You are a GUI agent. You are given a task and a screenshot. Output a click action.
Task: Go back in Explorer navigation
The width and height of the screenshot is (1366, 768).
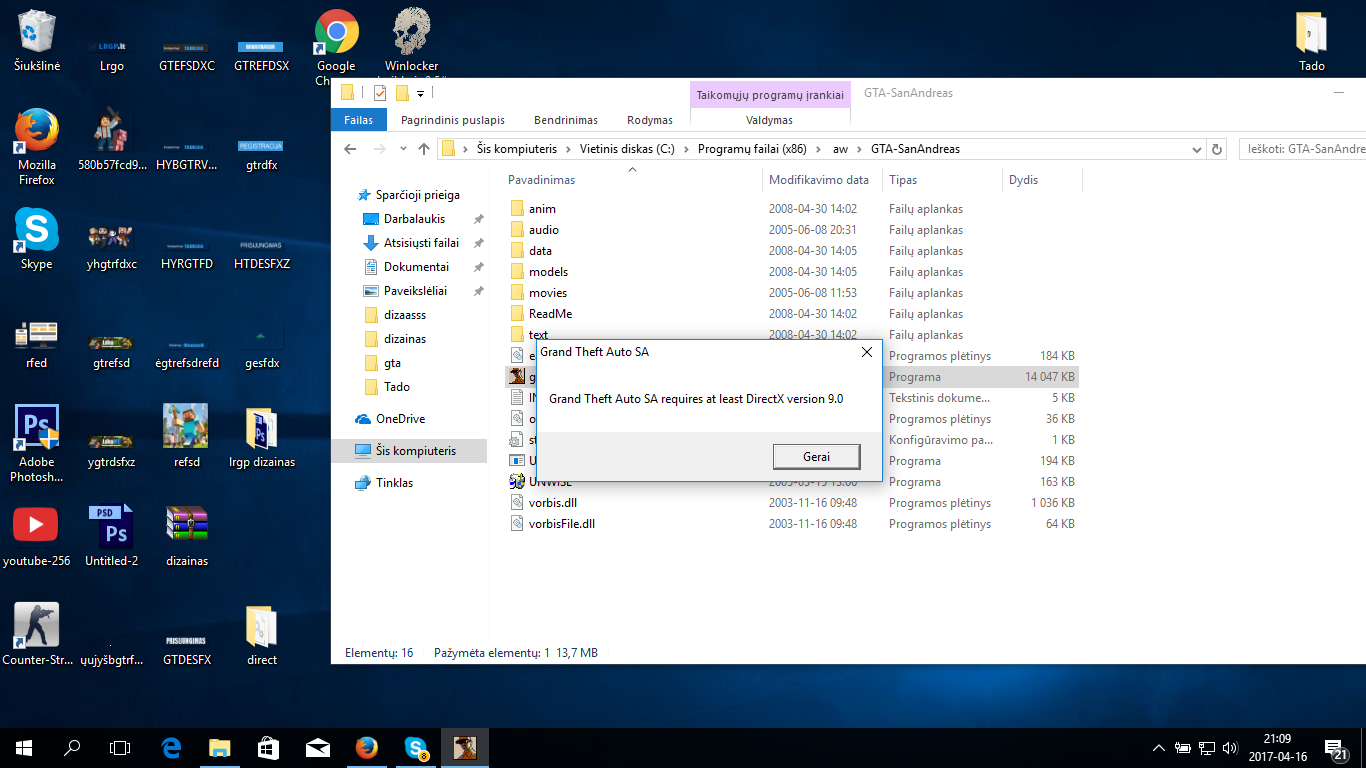pyautogui.click(x=350, y=149)
